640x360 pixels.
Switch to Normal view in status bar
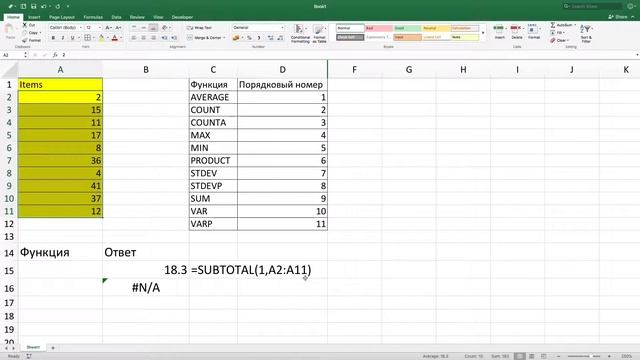click(520, 356)
